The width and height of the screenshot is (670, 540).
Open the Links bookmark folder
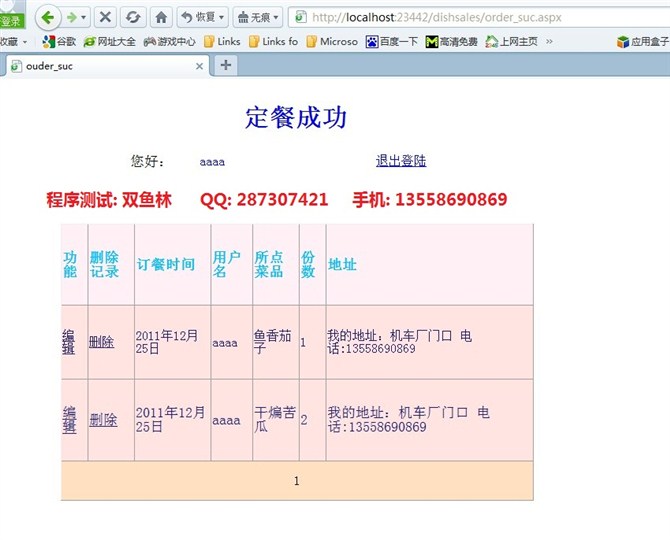[x=222, y=42]
